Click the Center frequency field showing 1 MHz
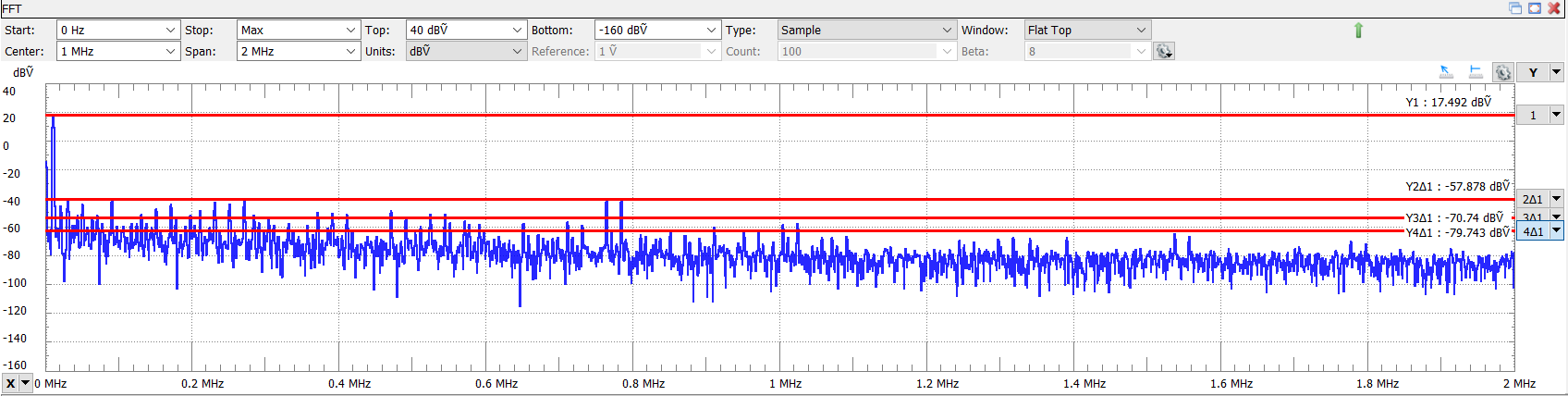 click(109, 52)
